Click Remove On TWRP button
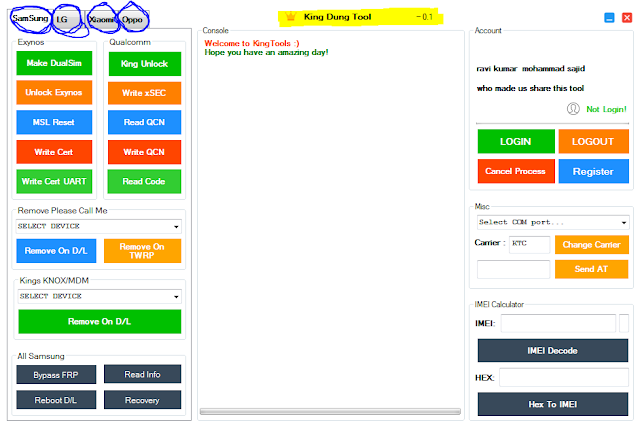The height and width of the screenshot is (431, 640). pos(142,251)
